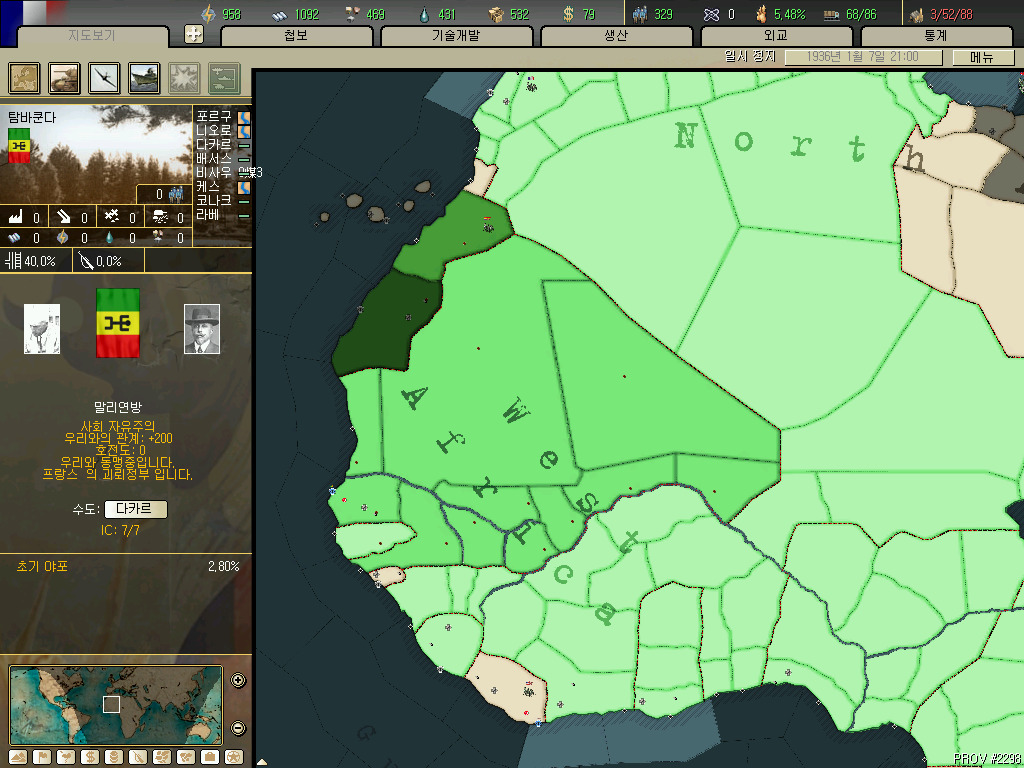Click the IC: 7/7 text

click(120, 530)
